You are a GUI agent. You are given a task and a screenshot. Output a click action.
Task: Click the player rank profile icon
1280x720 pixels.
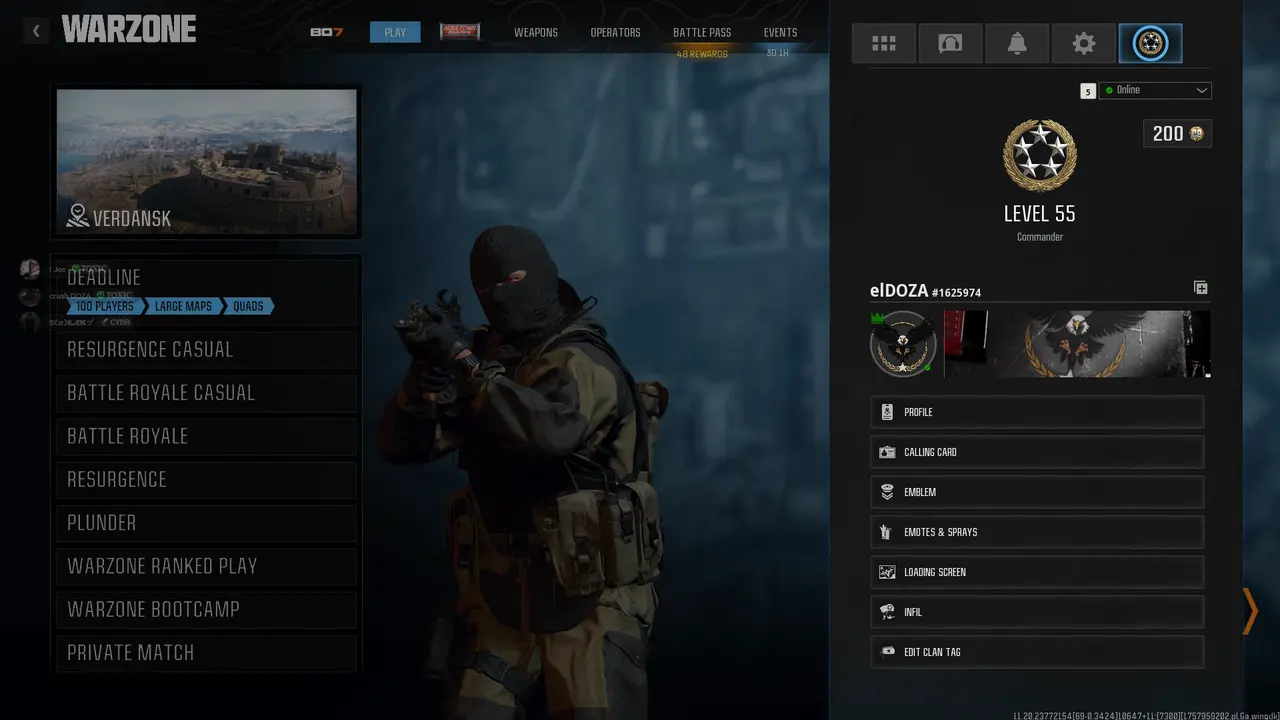pos(1150,44)
